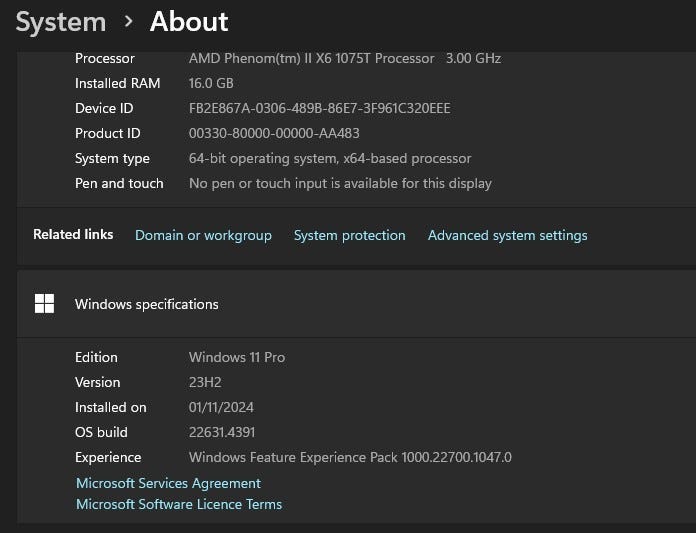Open Microsoft Software Licence Terms
Viewport: 696px width, 533px height.
pos(179,504)
